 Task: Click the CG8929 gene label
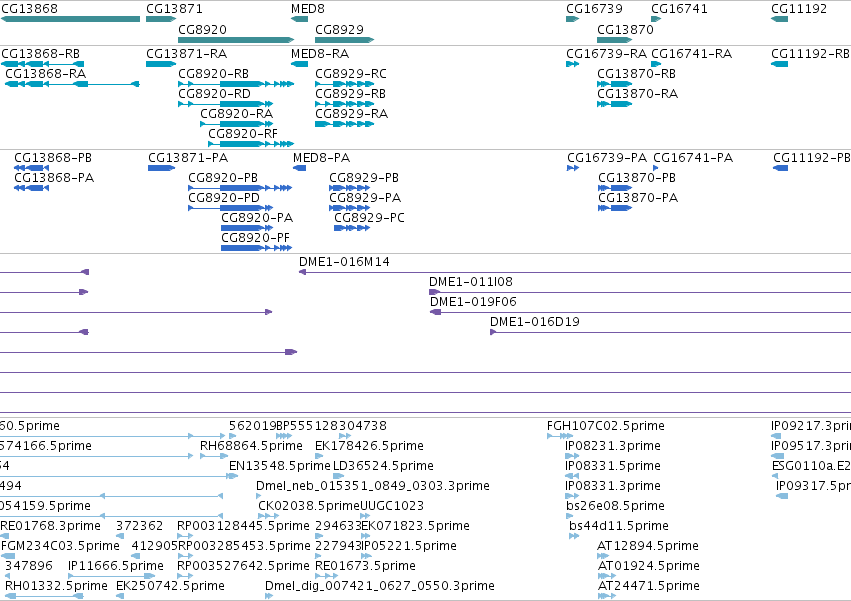[339, 29]
